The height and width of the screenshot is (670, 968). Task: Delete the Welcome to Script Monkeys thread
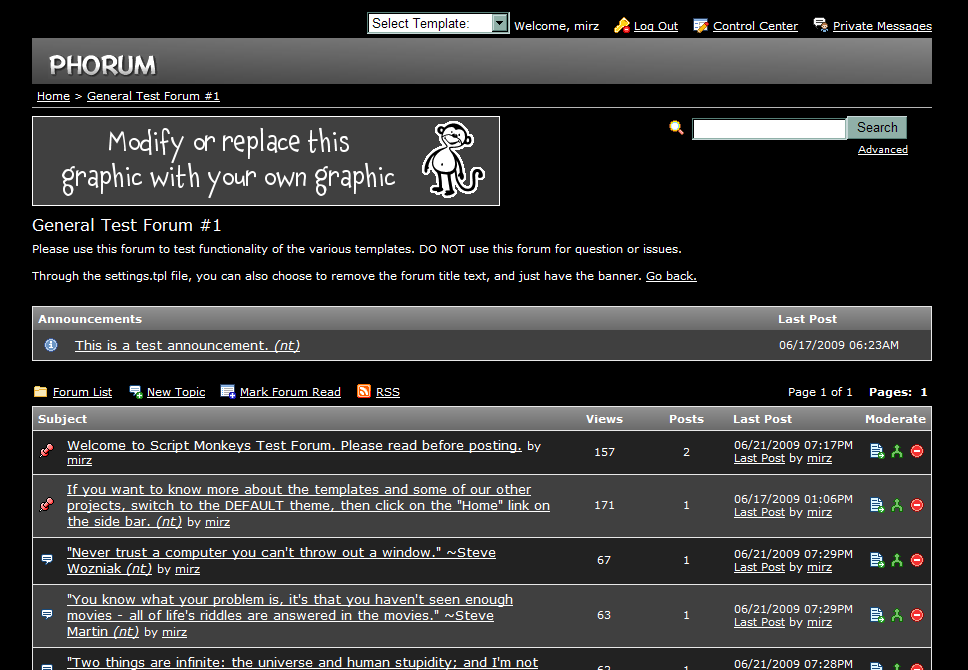(917, 451)
